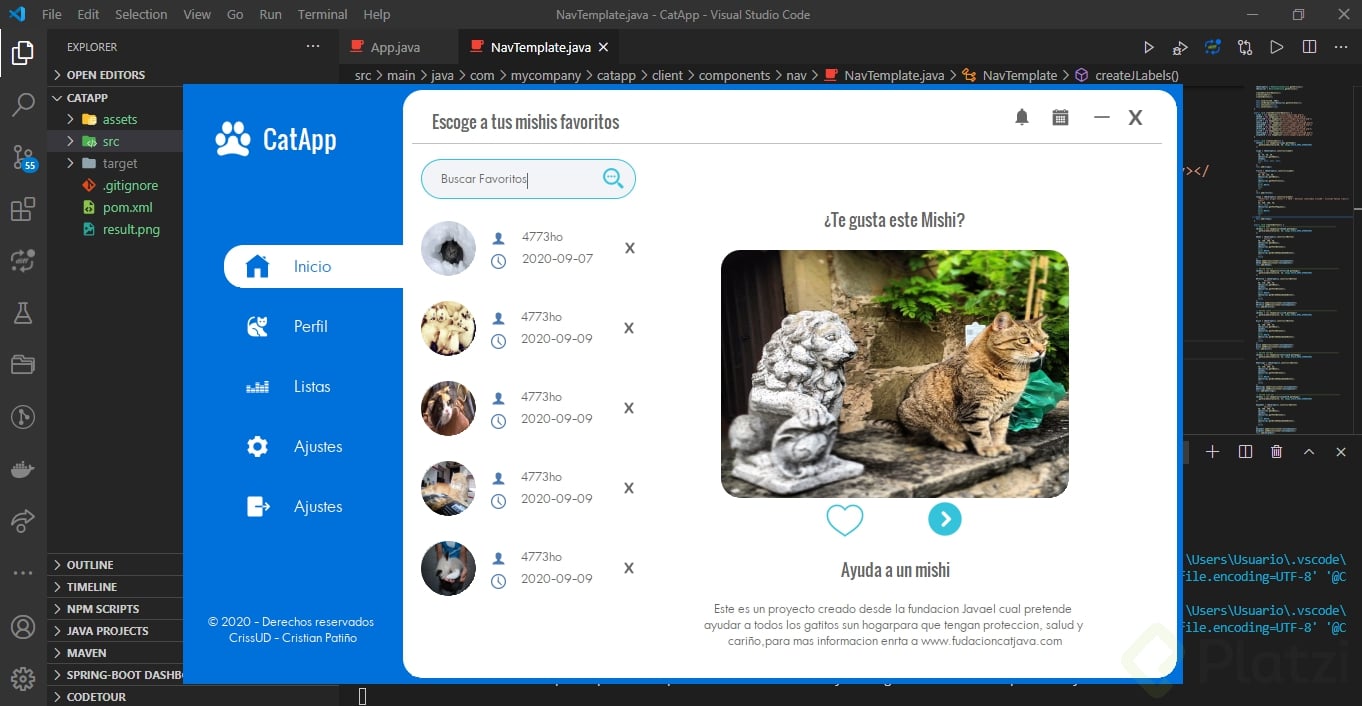Select first favorite cat thumbnail
This screenshot has height=706, width=1362.
point(448,248)
